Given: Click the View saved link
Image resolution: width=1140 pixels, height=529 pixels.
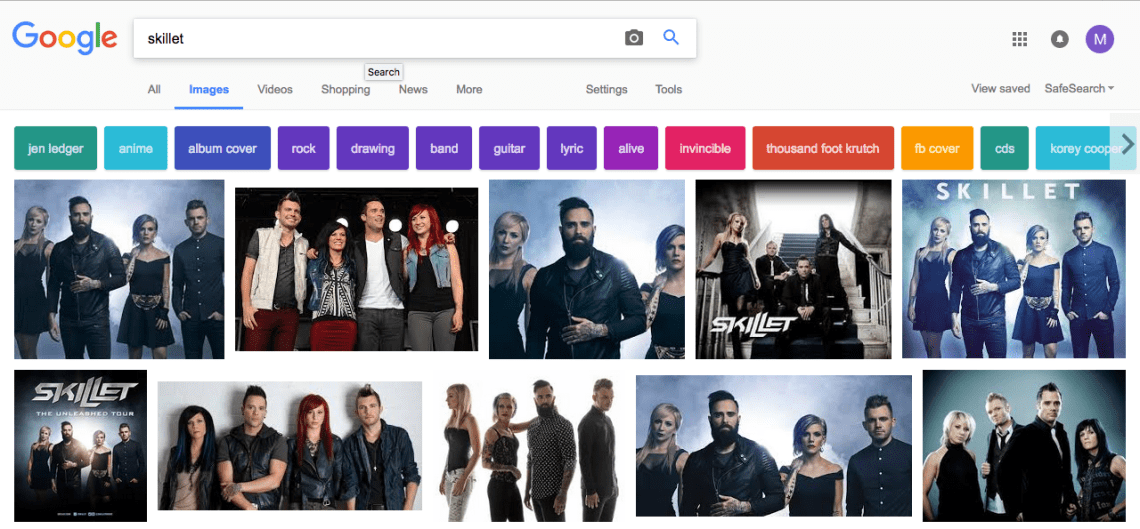Looking at the screenshot, I should pos(1000,89).
